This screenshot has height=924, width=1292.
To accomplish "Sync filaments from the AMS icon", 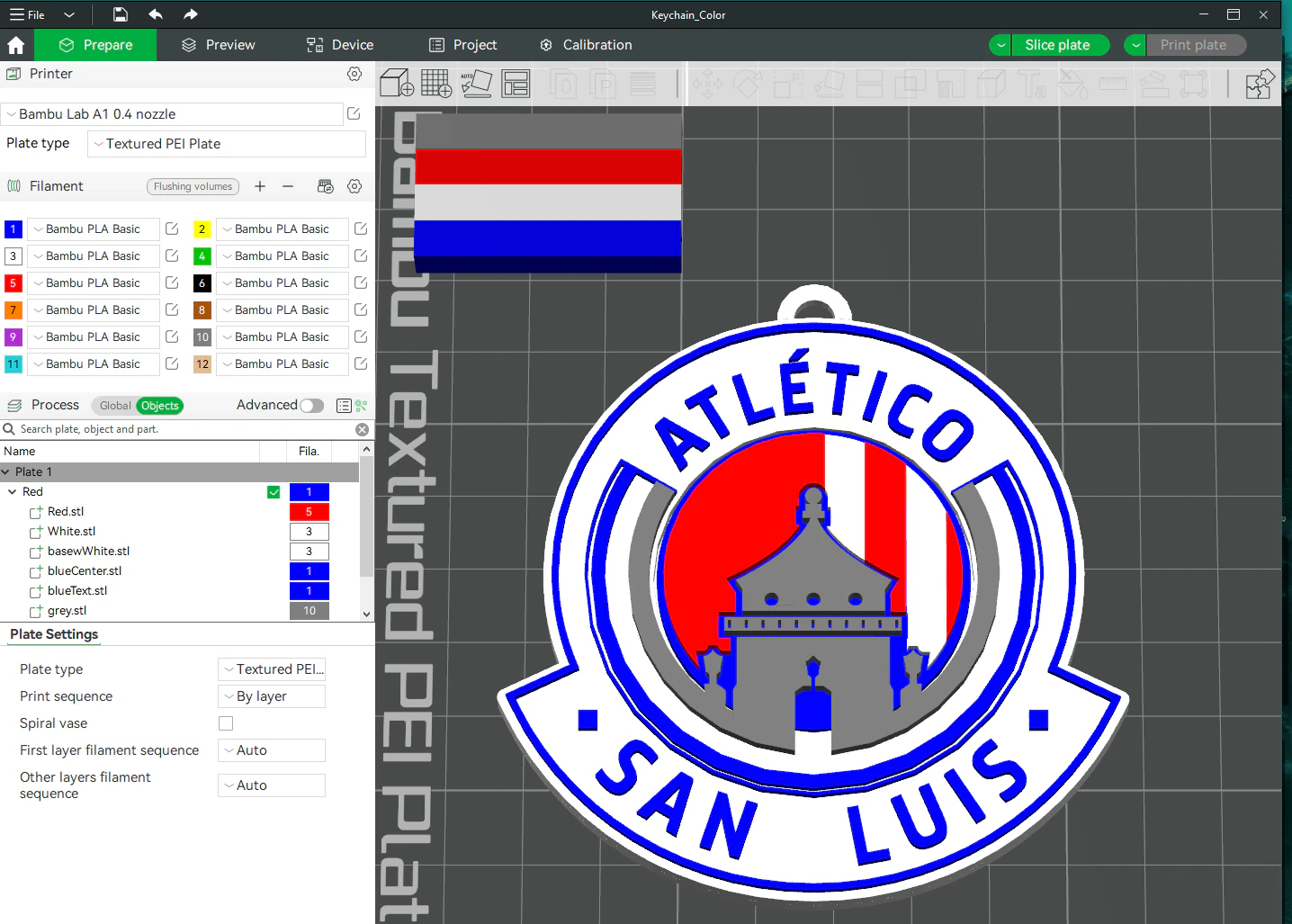I will 326,186.
